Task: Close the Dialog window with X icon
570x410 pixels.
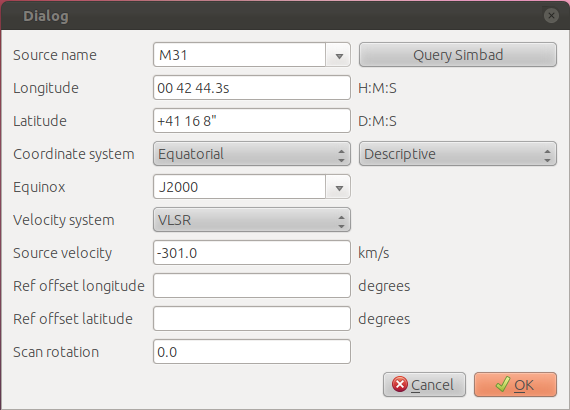Action: [x=551, y=16]
